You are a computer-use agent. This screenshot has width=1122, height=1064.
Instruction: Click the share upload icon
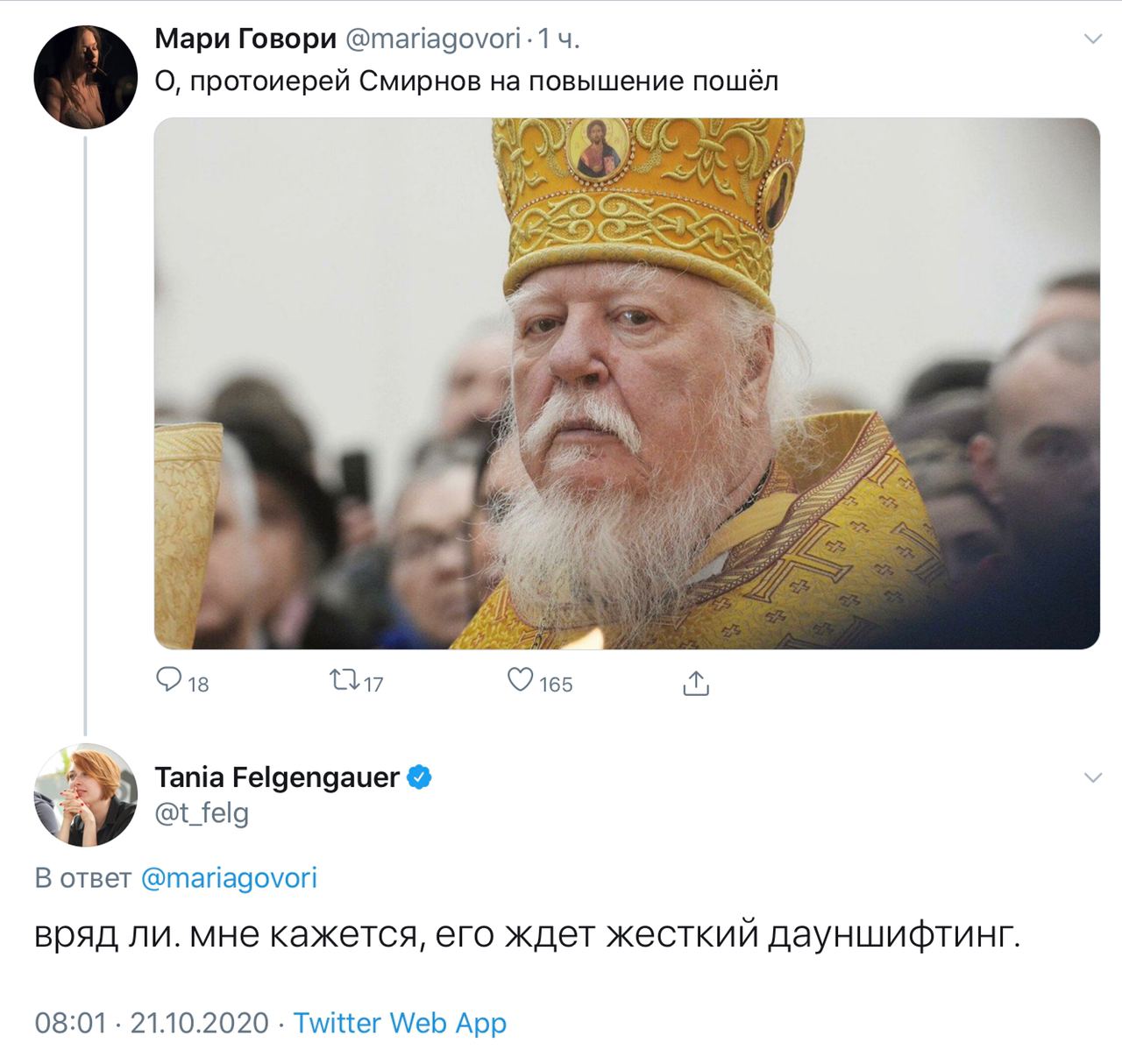click(695, 684)
